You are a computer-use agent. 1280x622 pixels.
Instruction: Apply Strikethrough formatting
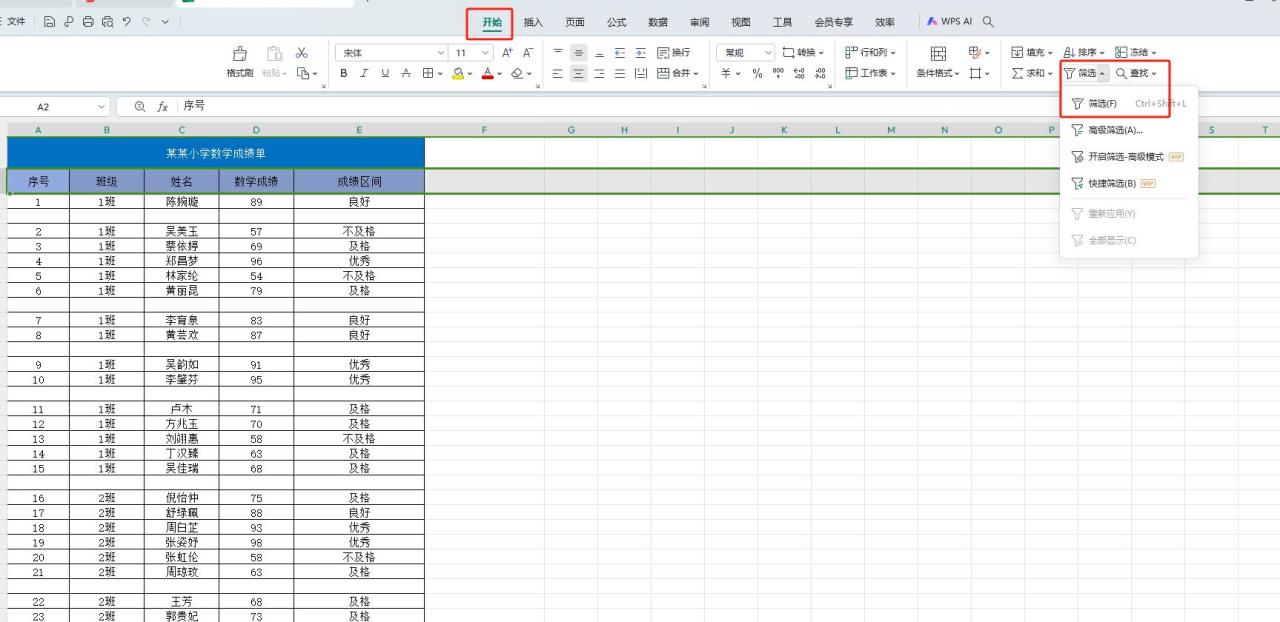pyautogui.click(x=406, y=73)
